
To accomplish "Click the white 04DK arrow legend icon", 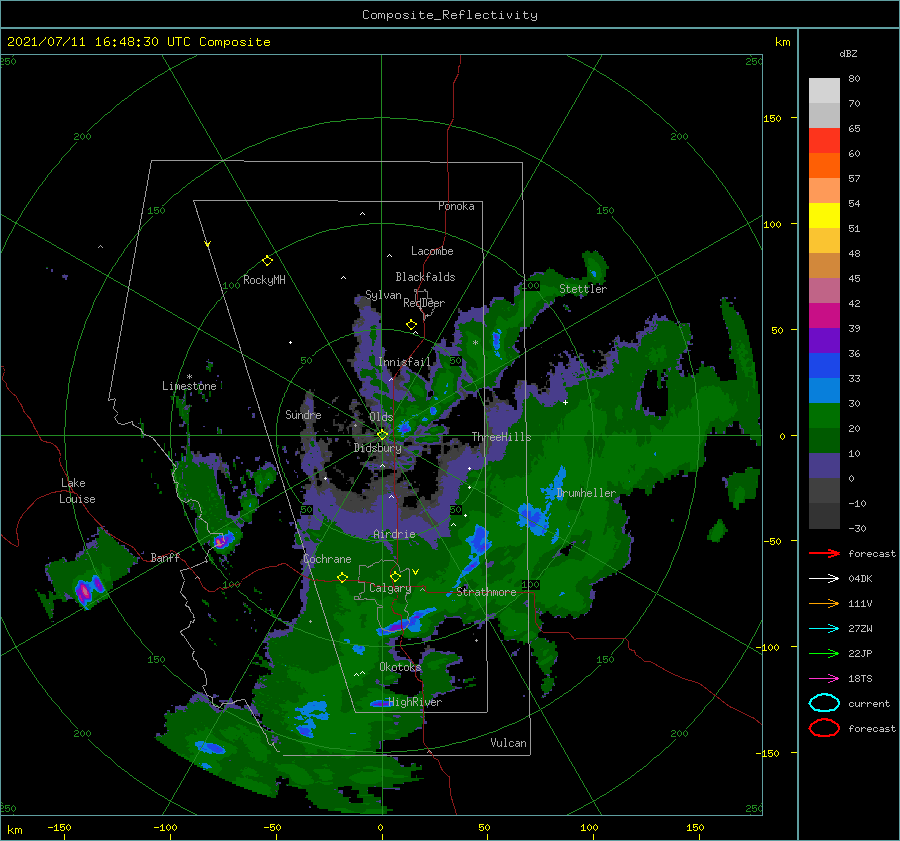I will pos(824,579).
